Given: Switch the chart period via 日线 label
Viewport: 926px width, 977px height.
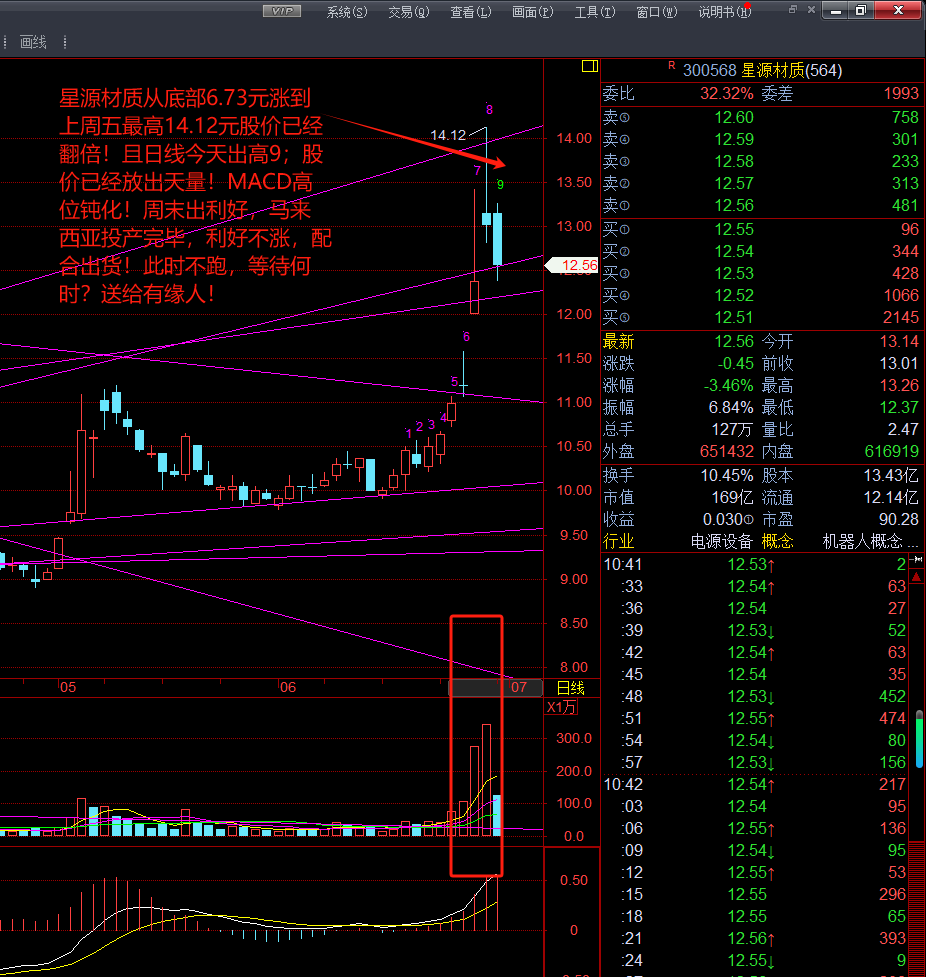Looking at the screenshot, I should tap(570, 688).
